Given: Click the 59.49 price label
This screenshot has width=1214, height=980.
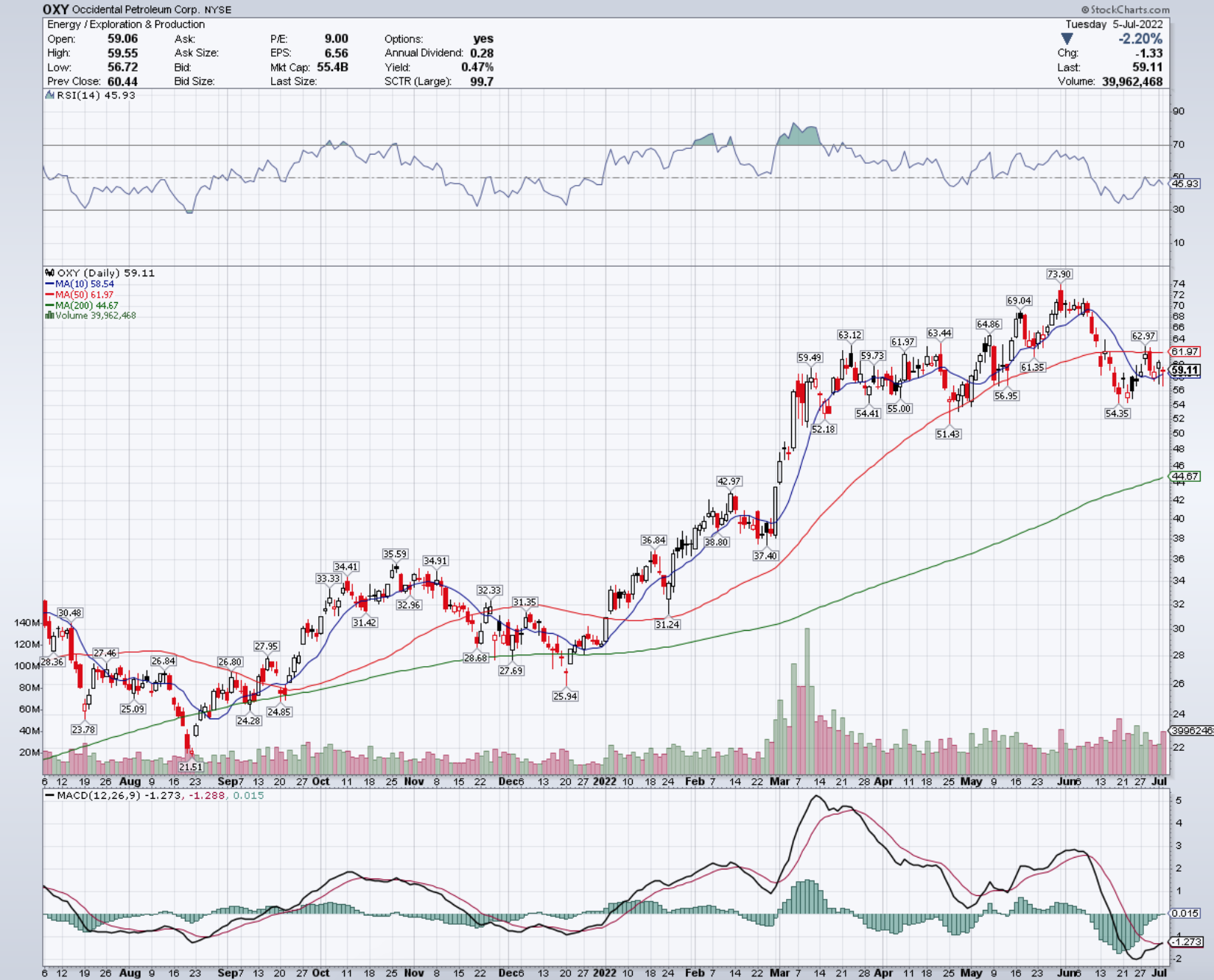Looking at the screenshot, I should click(809, 357).
